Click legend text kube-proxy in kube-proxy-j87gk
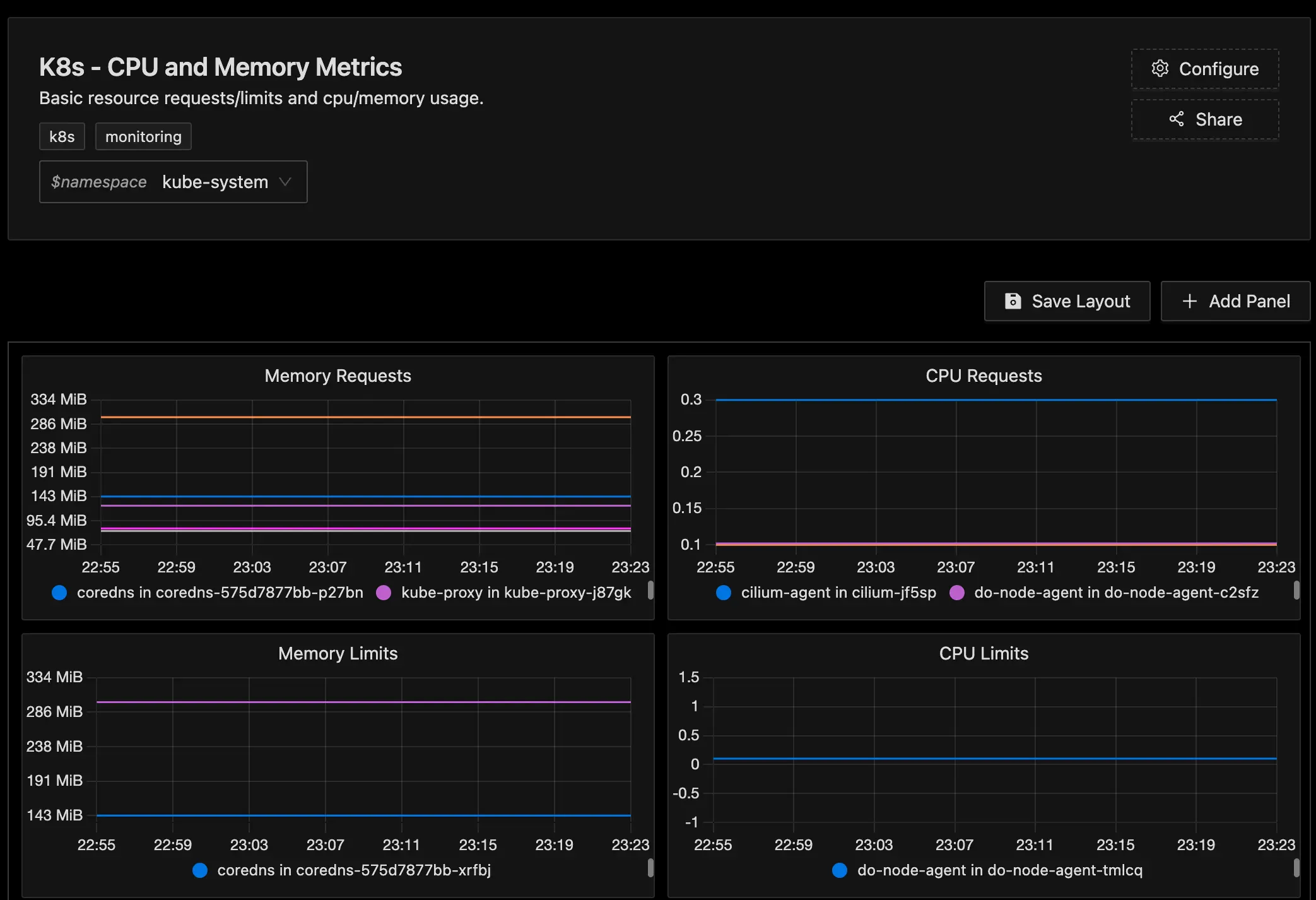The width and height of the screenshot is (1316, 900). [x=516, y=593]
